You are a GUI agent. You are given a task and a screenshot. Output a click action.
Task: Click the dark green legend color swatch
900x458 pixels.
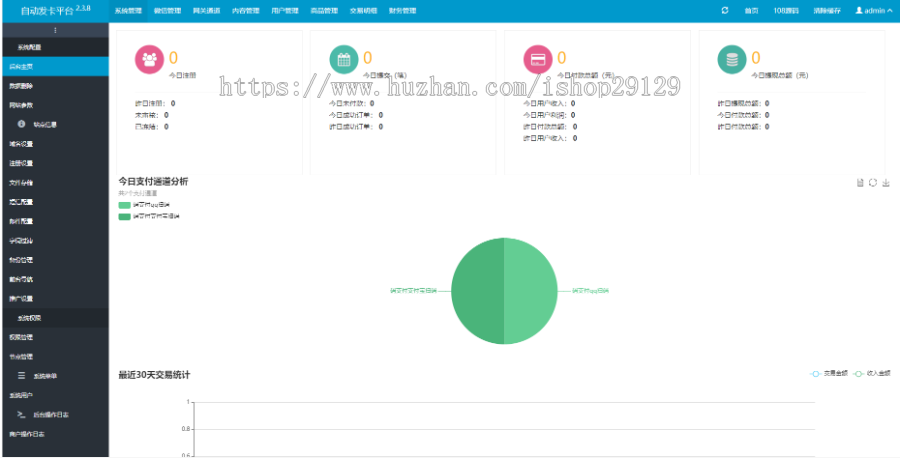(125, 216)
